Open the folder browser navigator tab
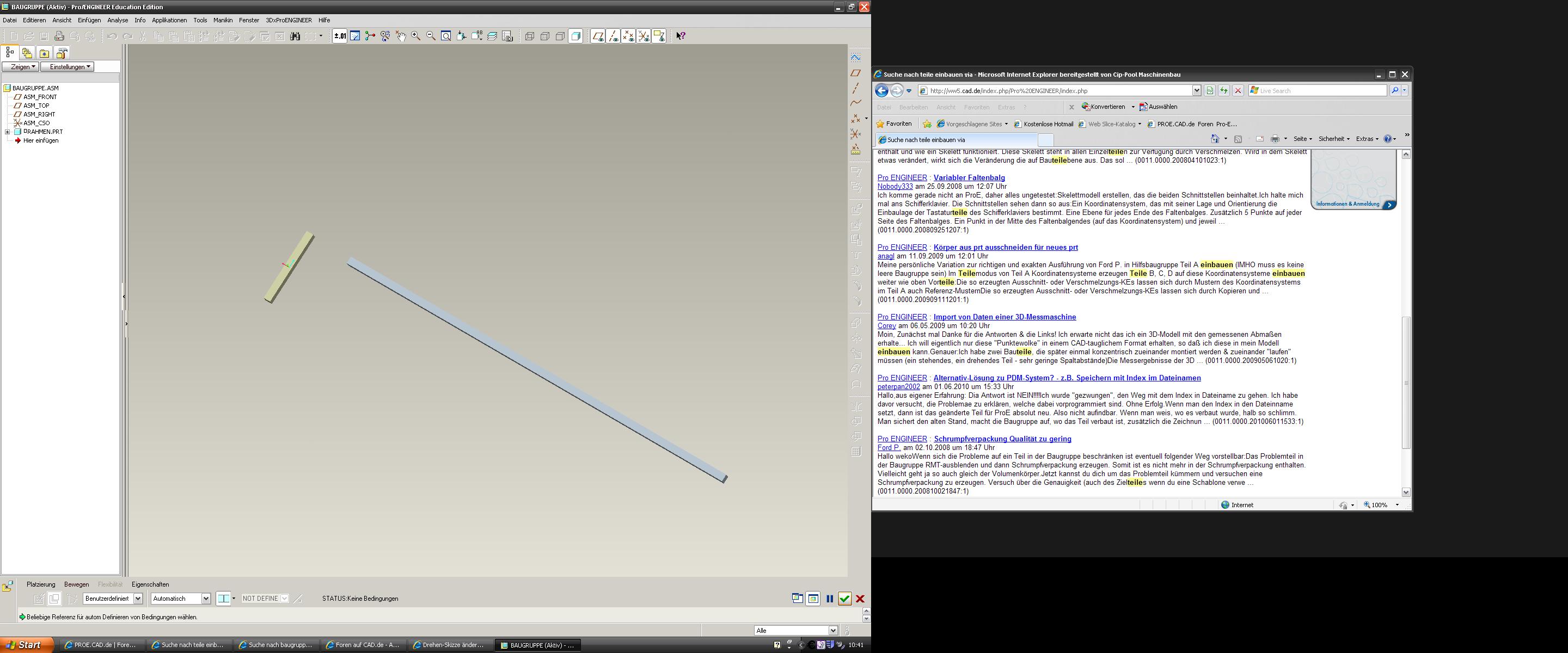The height and width of the screenshot is (653, 1568). (27, 53)
